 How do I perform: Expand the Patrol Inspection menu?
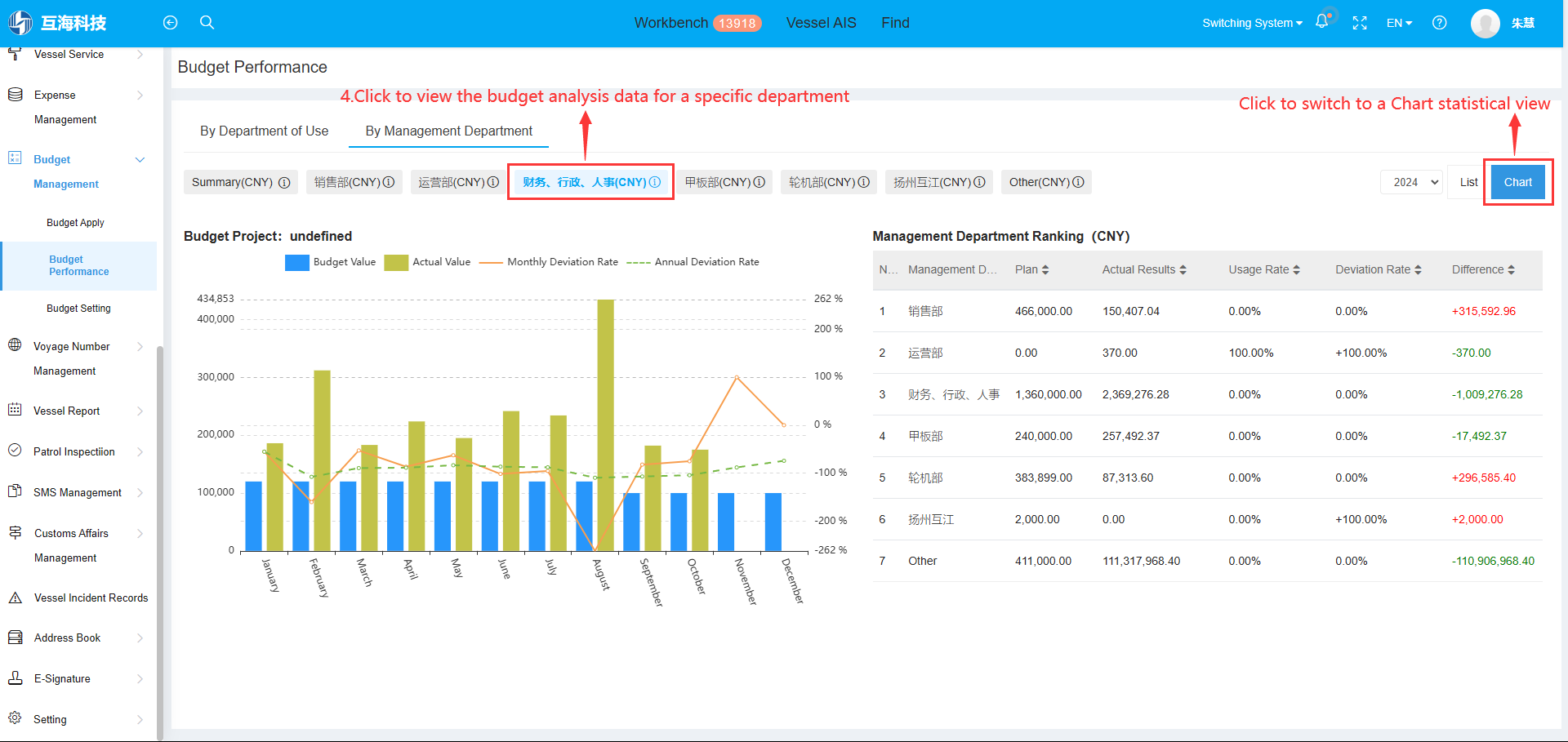[140, 451]
